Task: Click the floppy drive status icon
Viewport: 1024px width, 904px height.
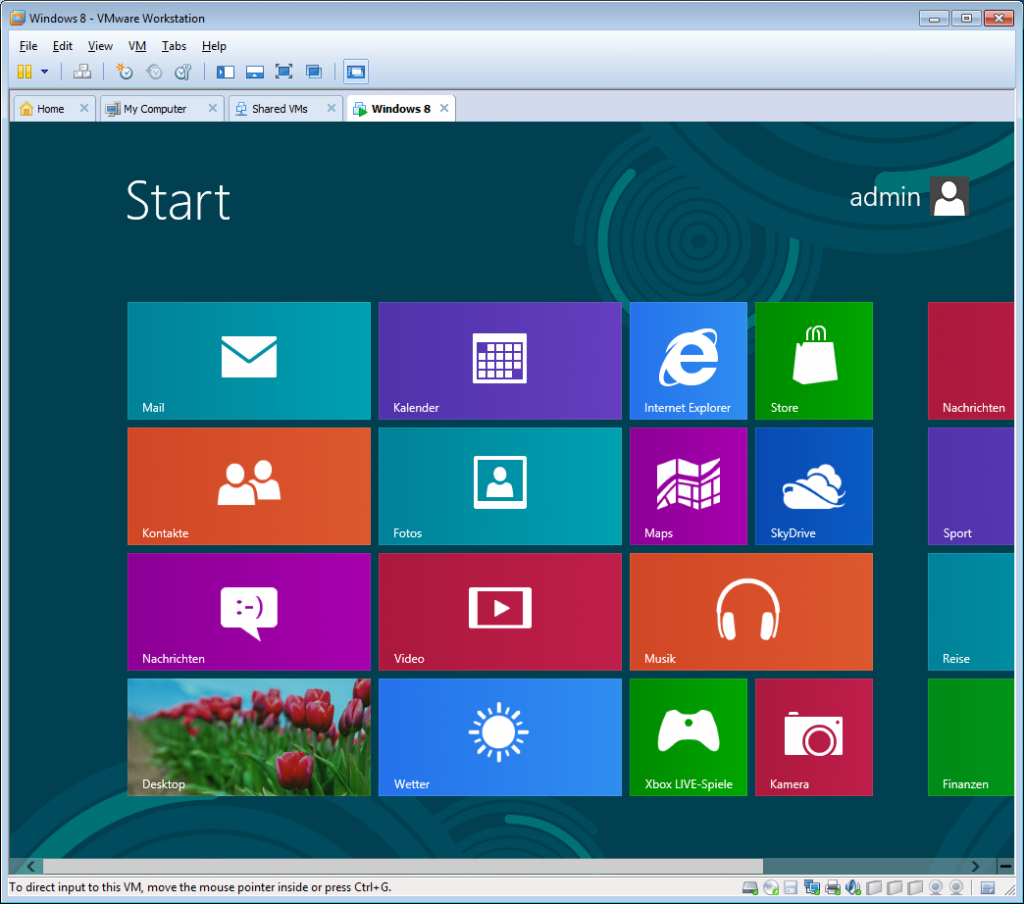Action: (x=791, y=888)
